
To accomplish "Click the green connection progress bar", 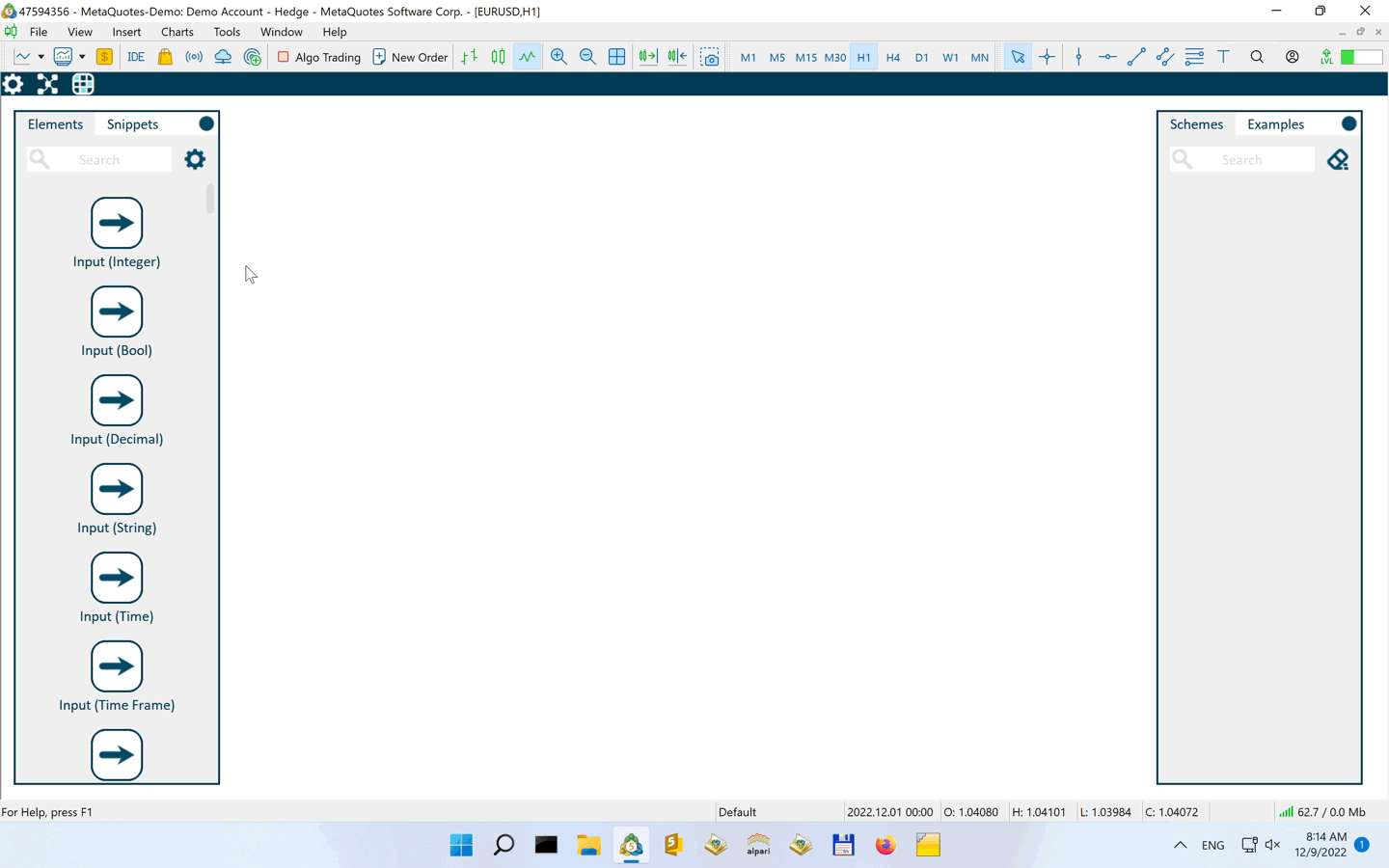I will click(1361, 57).
